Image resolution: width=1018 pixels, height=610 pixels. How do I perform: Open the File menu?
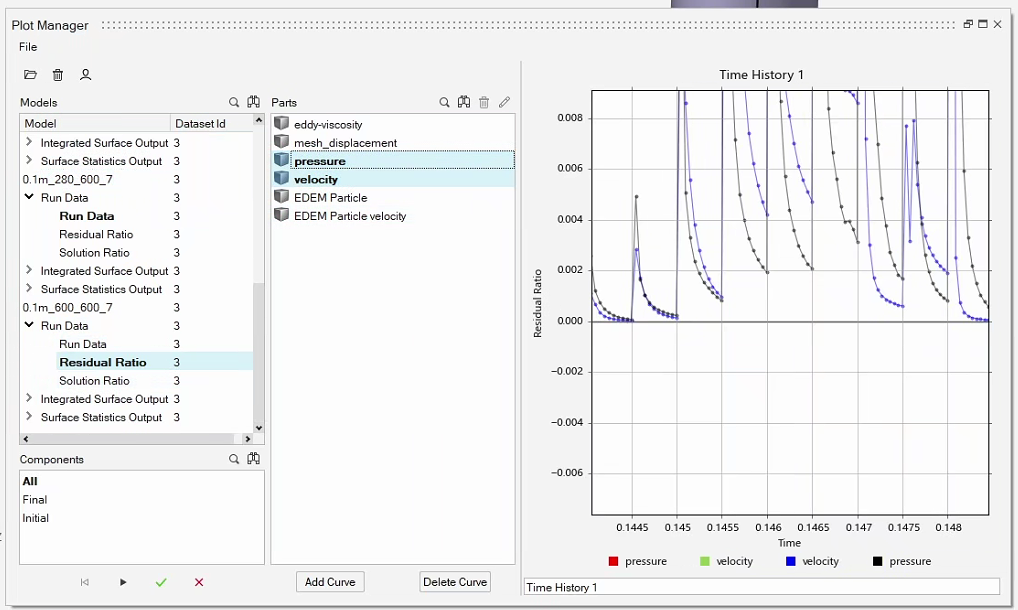[x=28, y=47]
